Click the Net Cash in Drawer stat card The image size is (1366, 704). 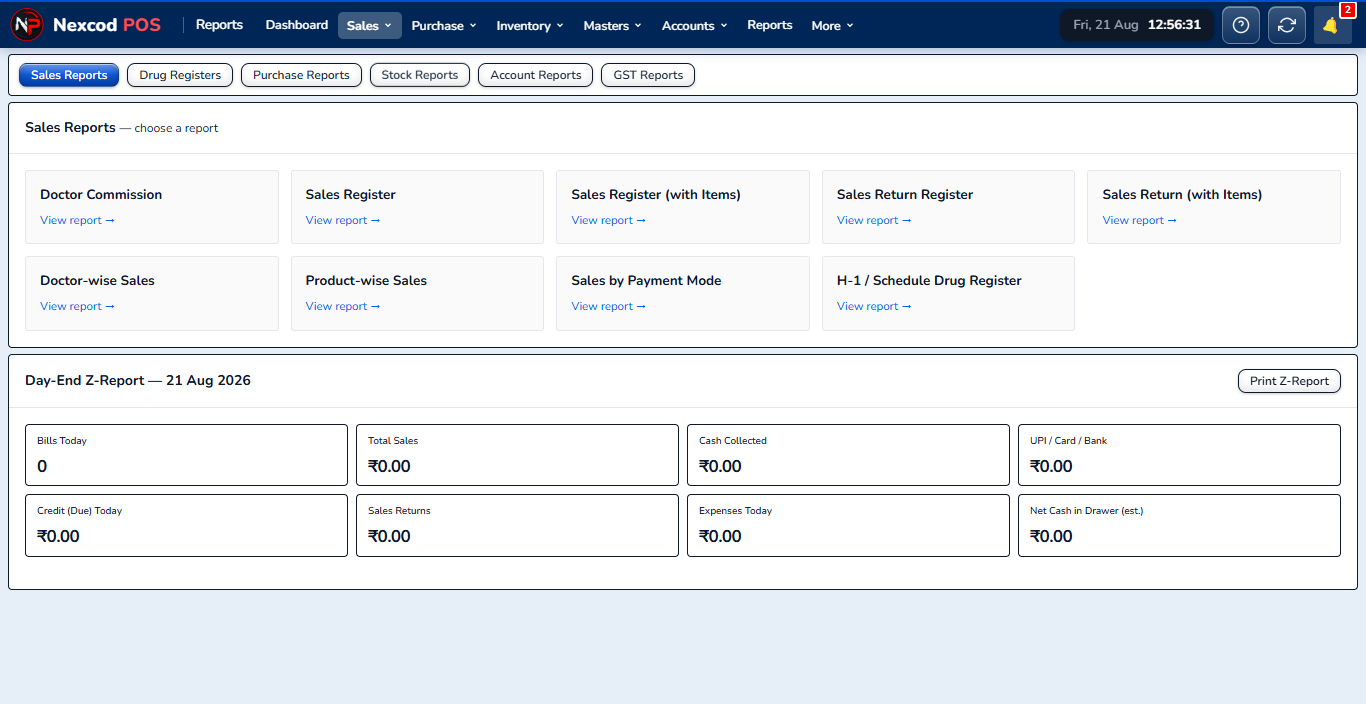pyautogui.click(x=1179, y=525)
